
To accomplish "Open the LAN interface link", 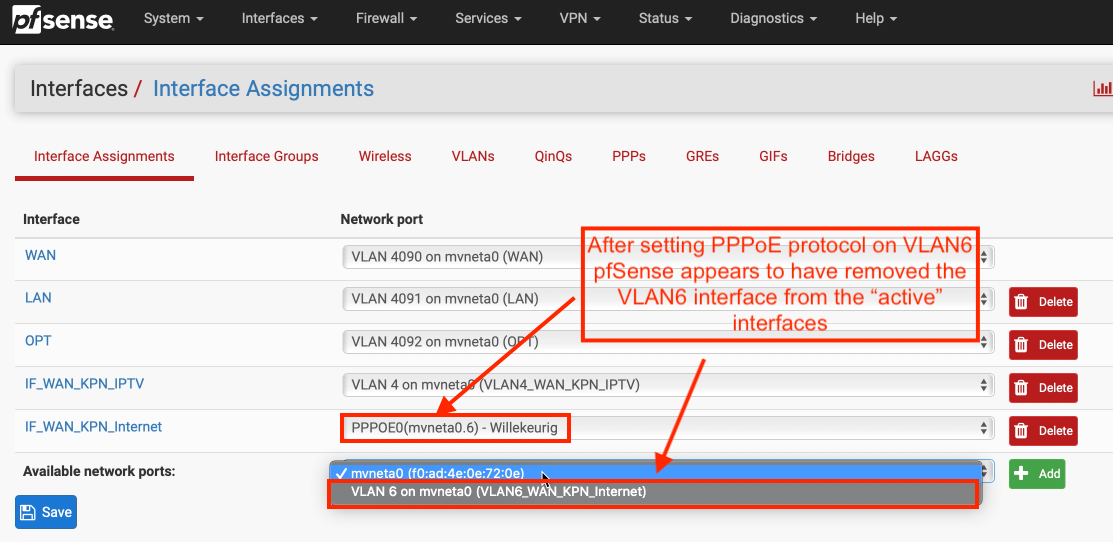I will [x=38, y=298].
